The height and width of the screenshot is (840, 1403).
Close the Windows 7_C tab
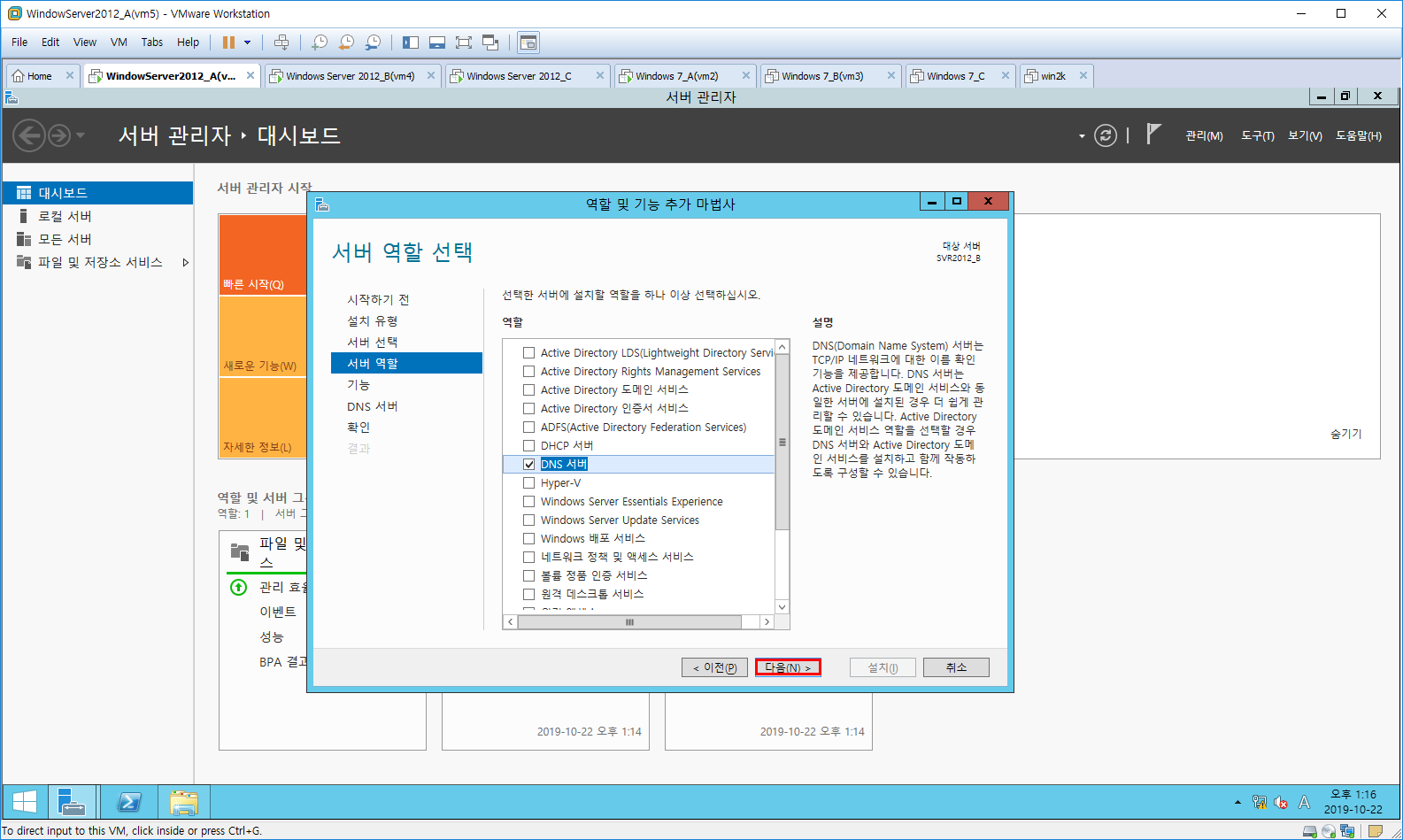1006,76
